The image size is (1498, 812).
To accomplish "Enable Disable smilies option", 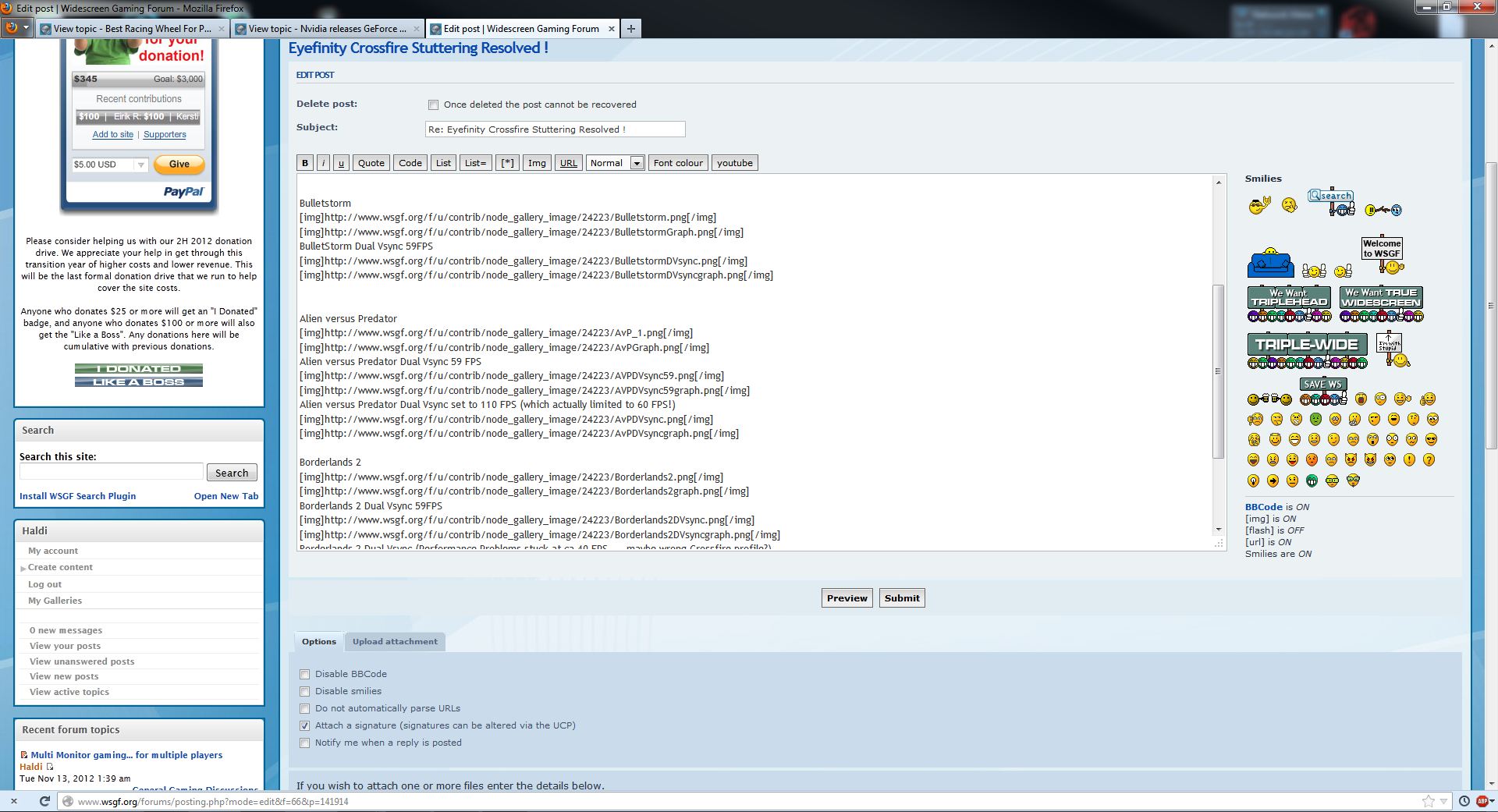I will pos(305,691).
